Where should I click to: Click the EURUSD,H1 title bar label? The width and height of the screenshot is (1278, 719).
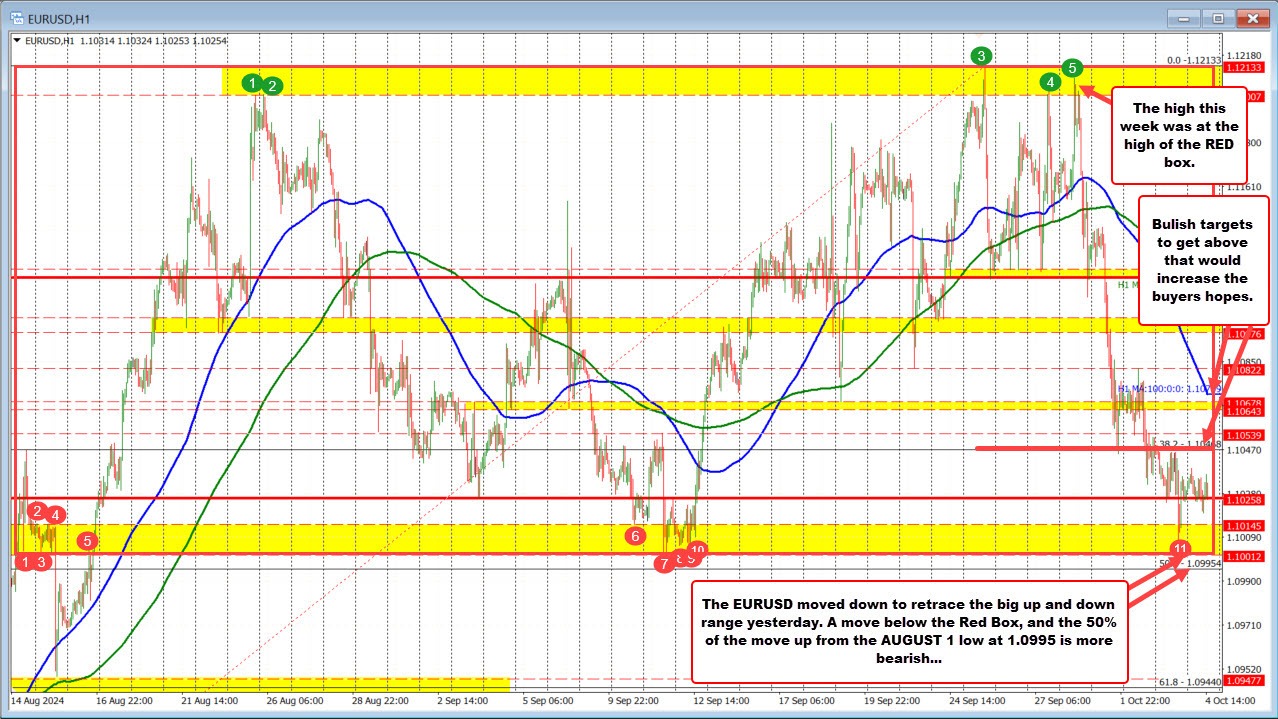[60, 18]
